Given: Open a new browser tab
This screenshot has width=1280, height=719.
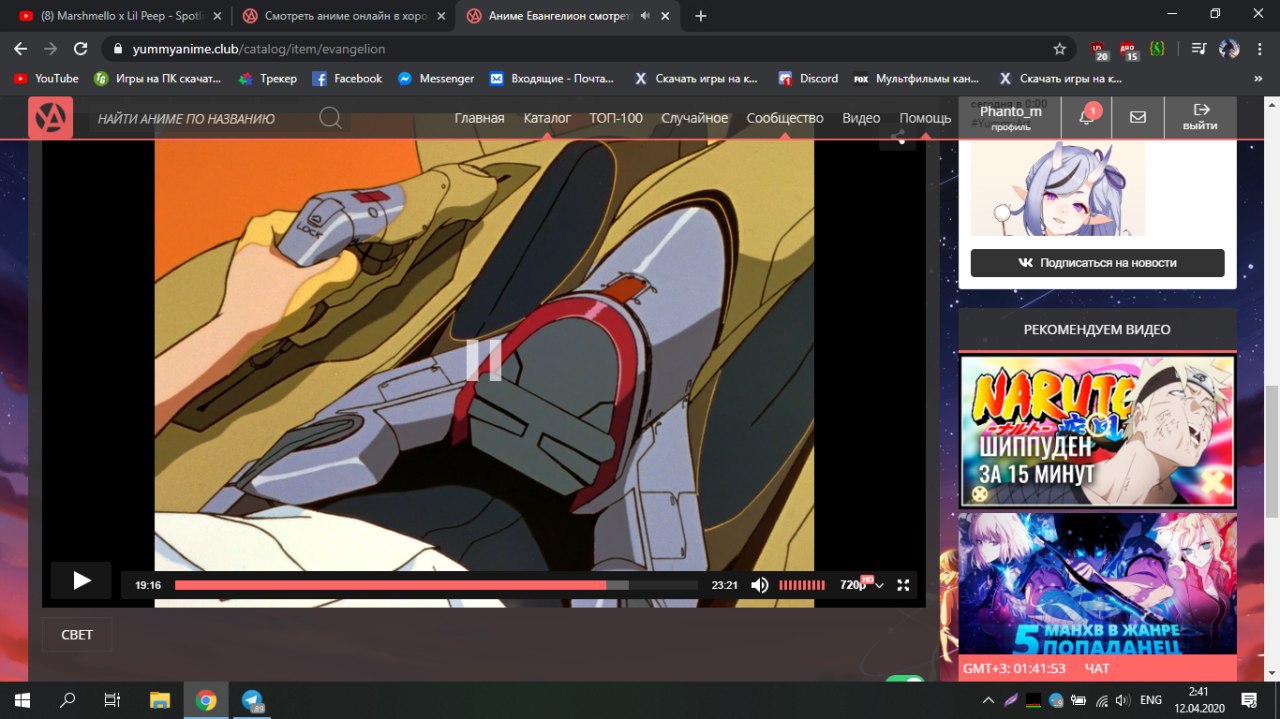Looking at the screenshot, I should 700,16.
